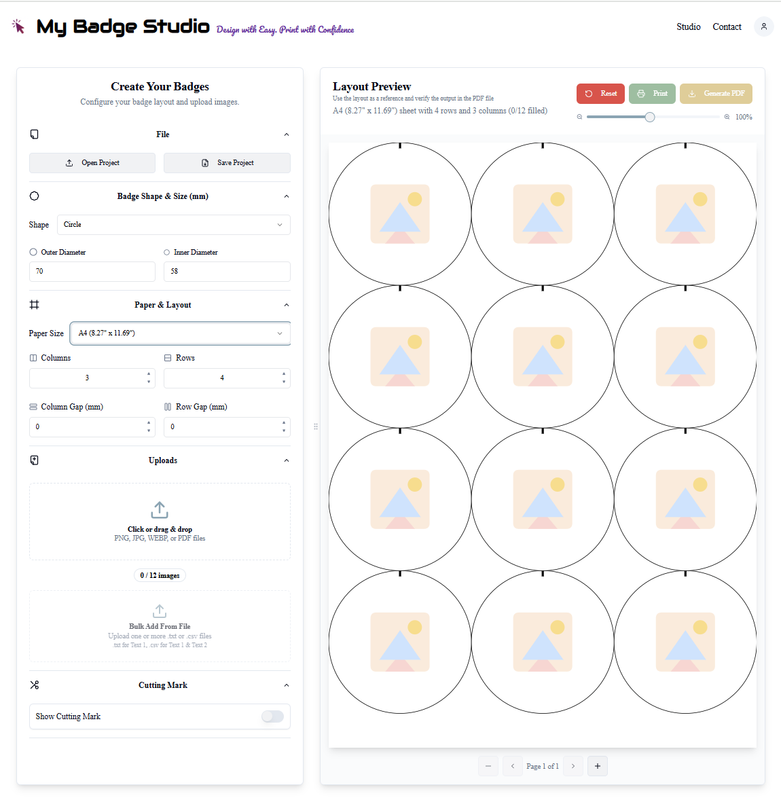Screen dimensions: 781x800
Task: Click the Column Gap field showing 0
Action: (x=92, y=427)
